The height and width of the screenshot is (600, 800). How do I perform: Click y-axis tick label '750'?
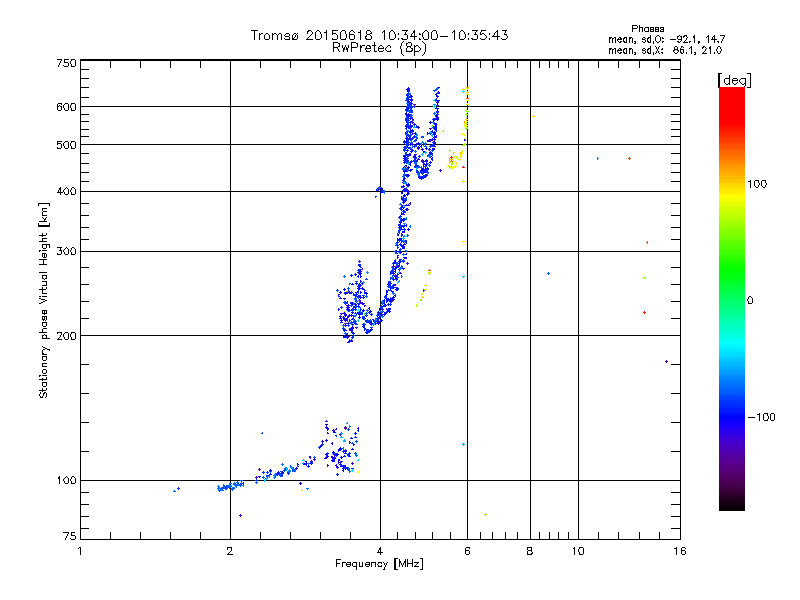[66, 63]
